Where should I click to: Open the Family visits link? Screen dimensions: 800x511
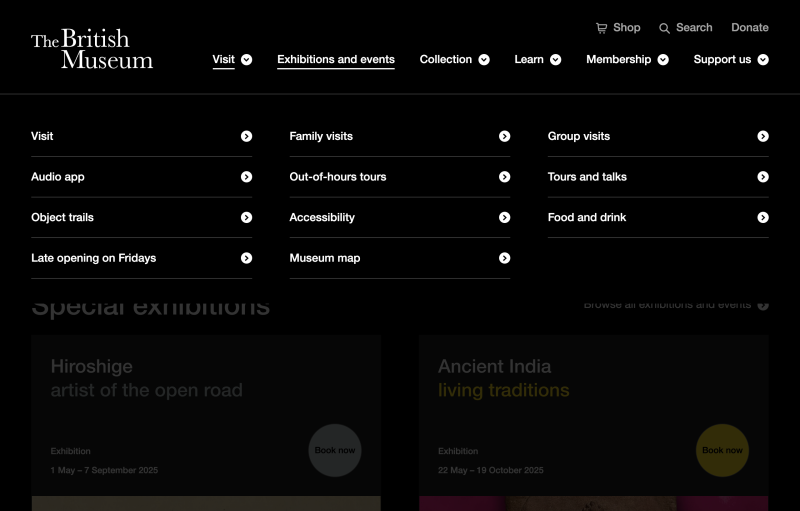click(x=321, y=136)
